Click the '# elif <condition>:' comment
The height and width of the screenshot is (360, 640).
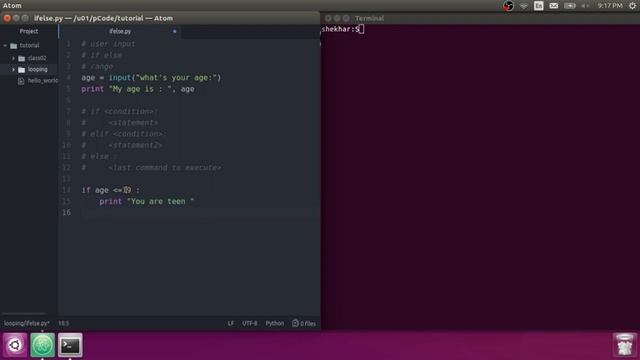[124, 134]
